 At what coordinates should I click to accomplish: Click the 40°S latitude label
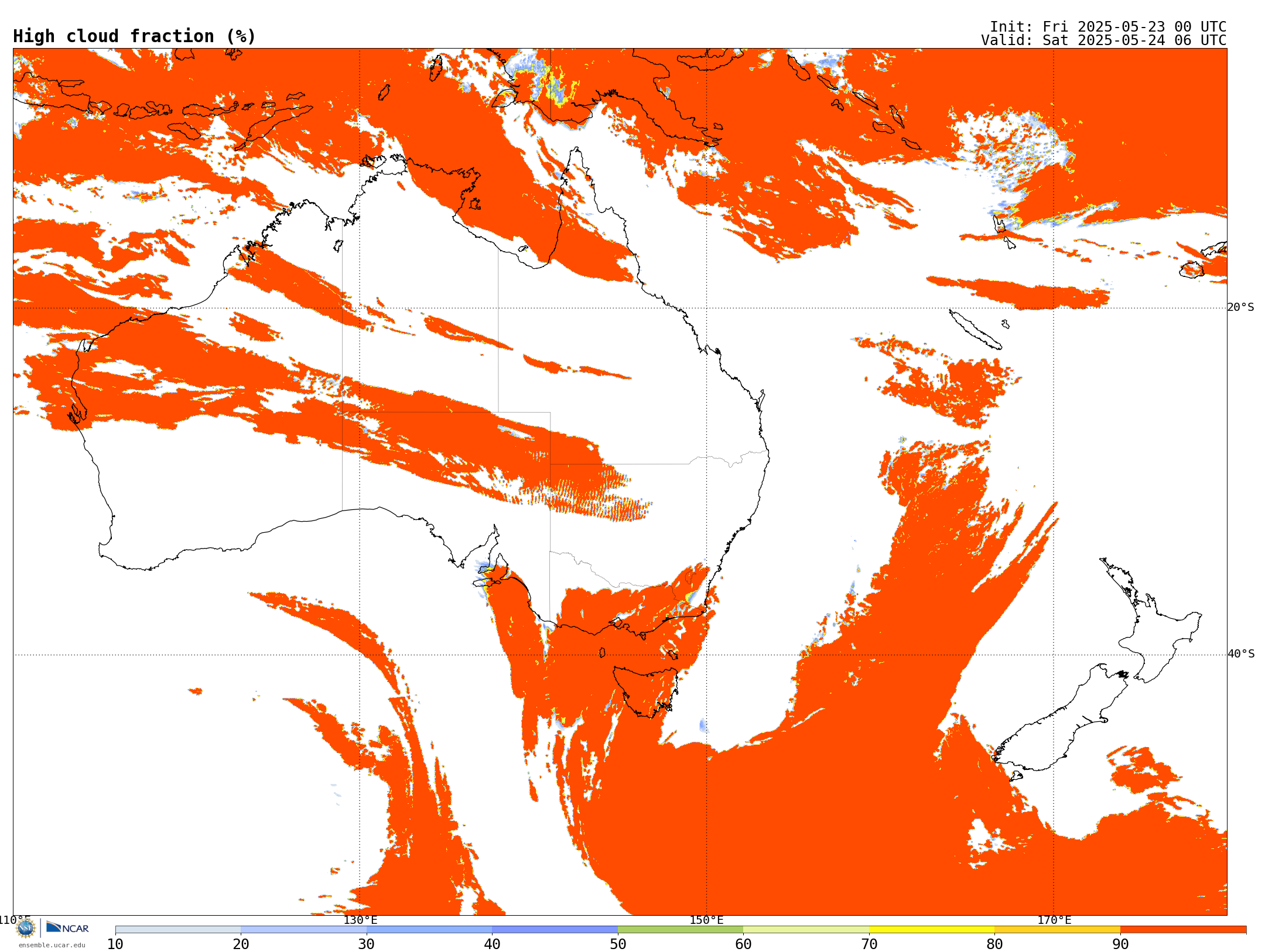[1241, 654]
